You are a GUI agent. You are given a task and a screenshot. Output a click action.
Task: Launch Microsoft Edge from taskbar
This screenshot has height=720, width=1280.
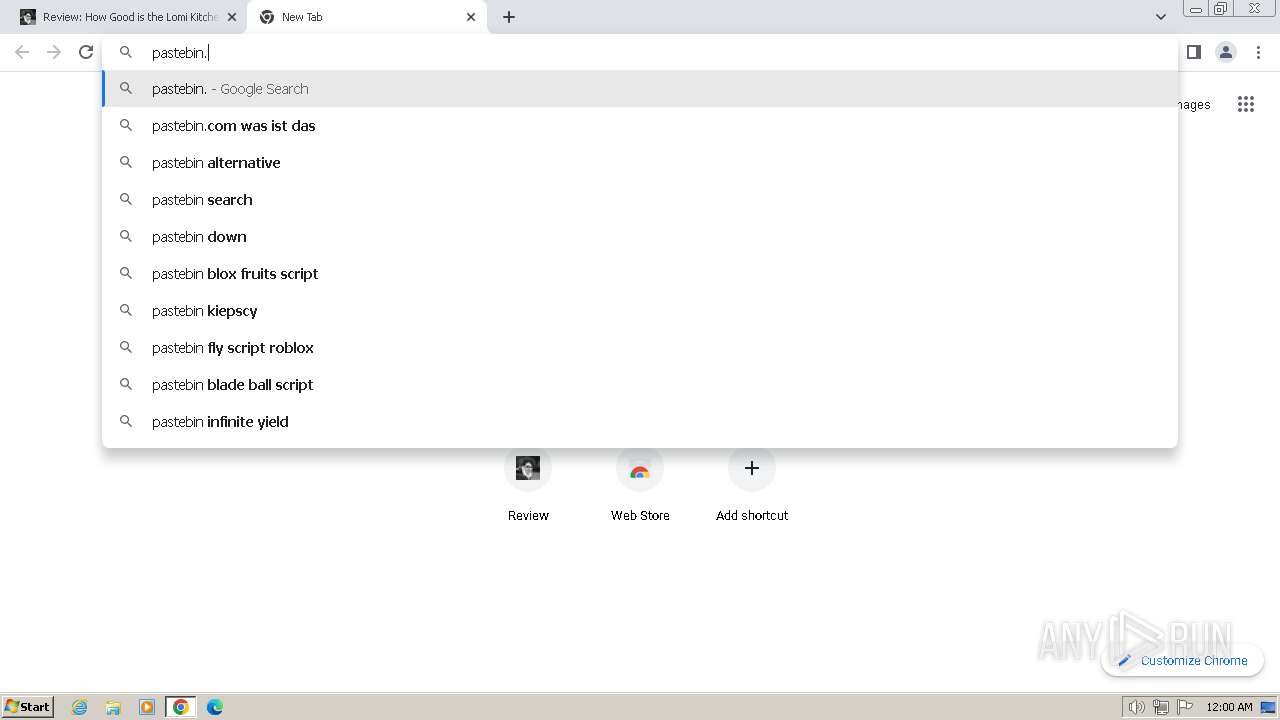215,707
